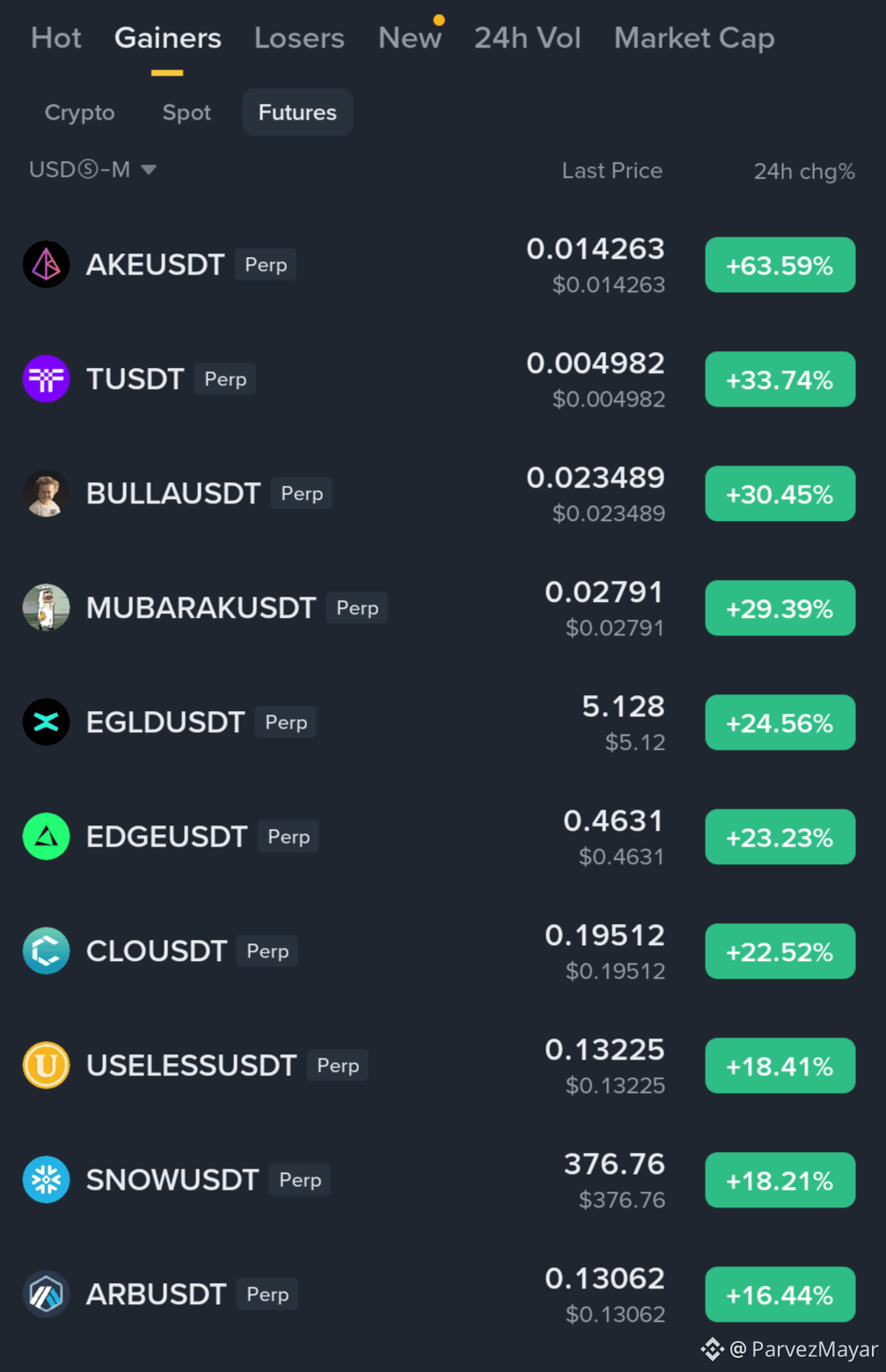
Task: Tap the +63.59% change badge for AKEUSDT
Action: pos(780,265)
